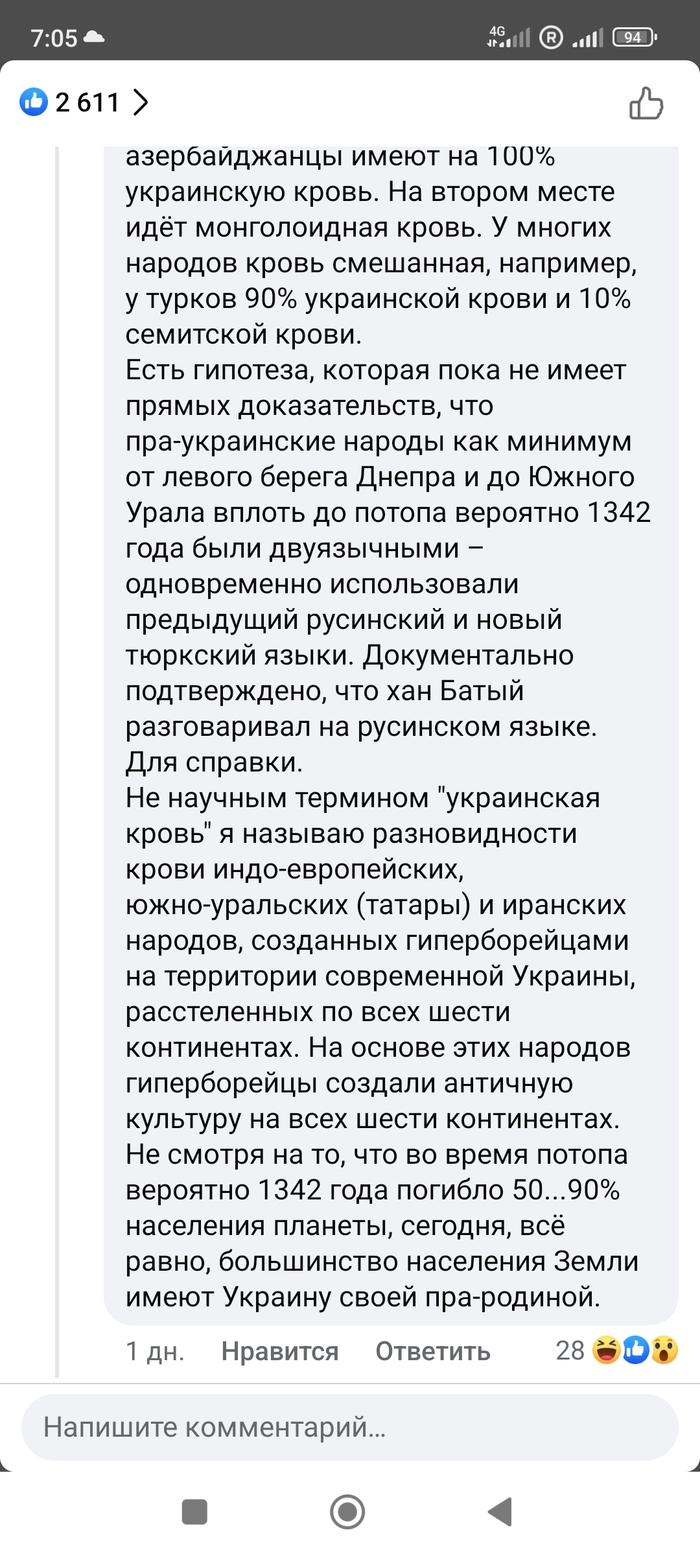This screenshot has height=1556, width=700.
Task: Tap the 4G signal indicator
Action: (x=508, y=38)
